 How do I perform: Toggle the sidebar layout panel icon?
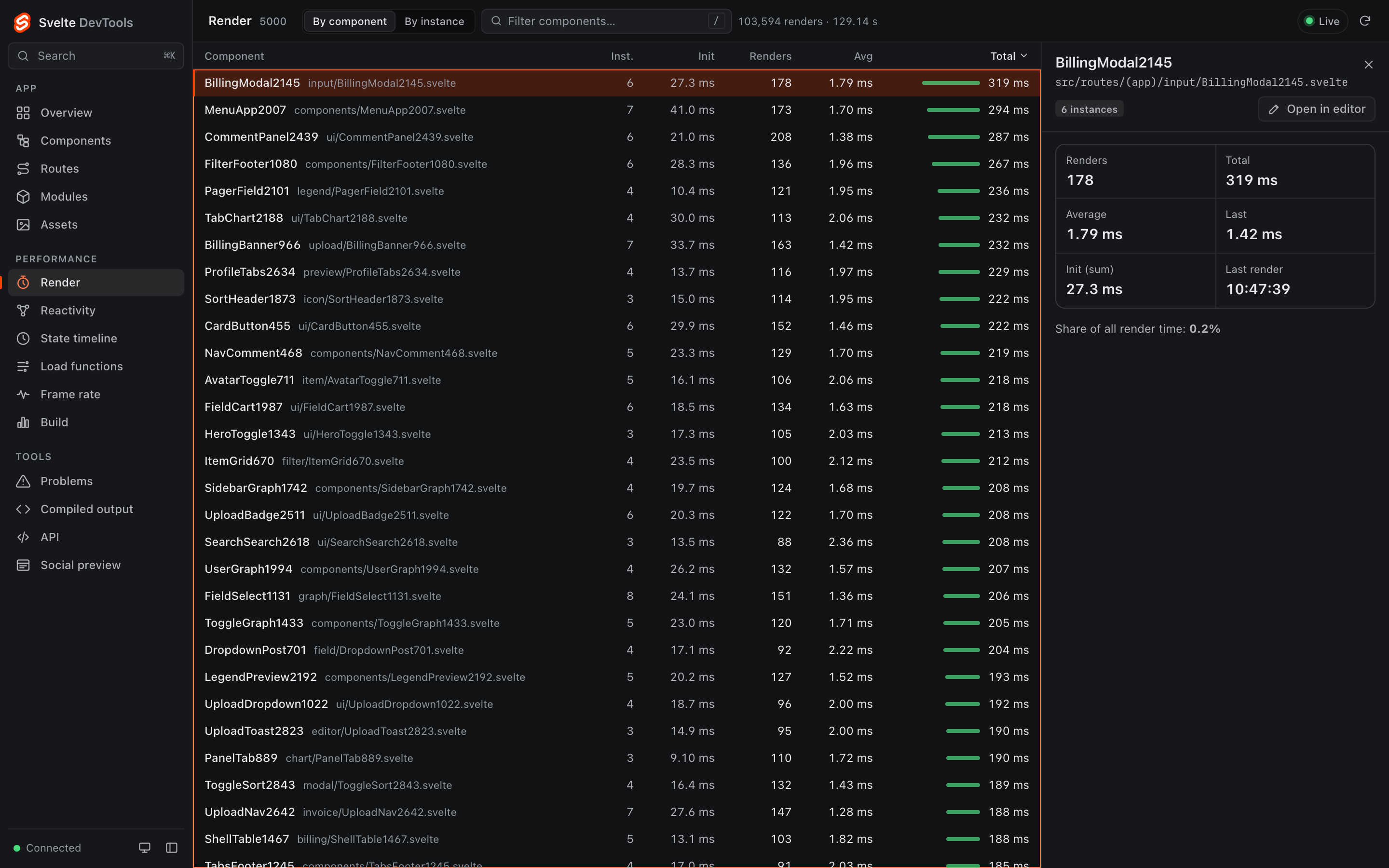point(172,848)
